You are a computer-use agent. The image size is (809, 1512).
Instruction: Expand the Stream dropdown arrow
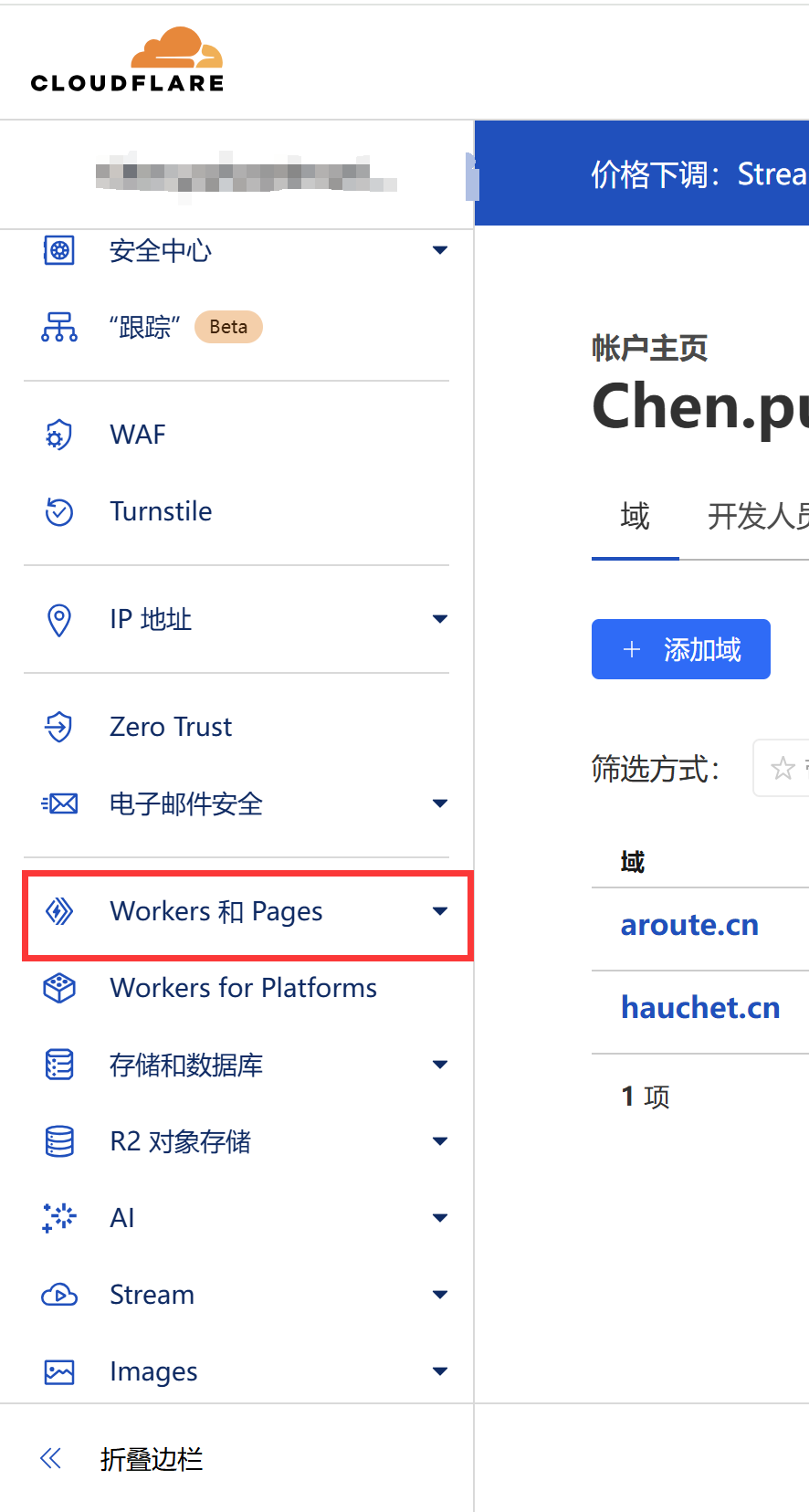(x=440, y=1295)
